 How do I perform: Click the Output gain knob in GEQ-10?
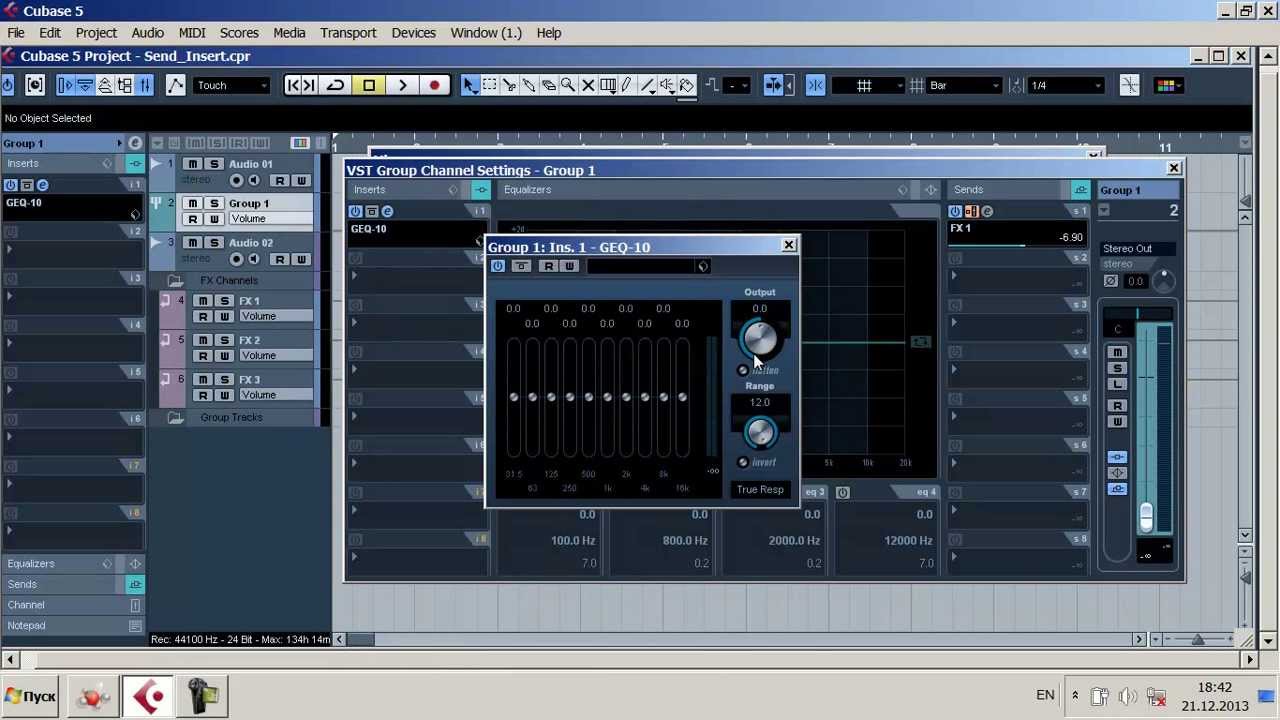pos(760,340)
